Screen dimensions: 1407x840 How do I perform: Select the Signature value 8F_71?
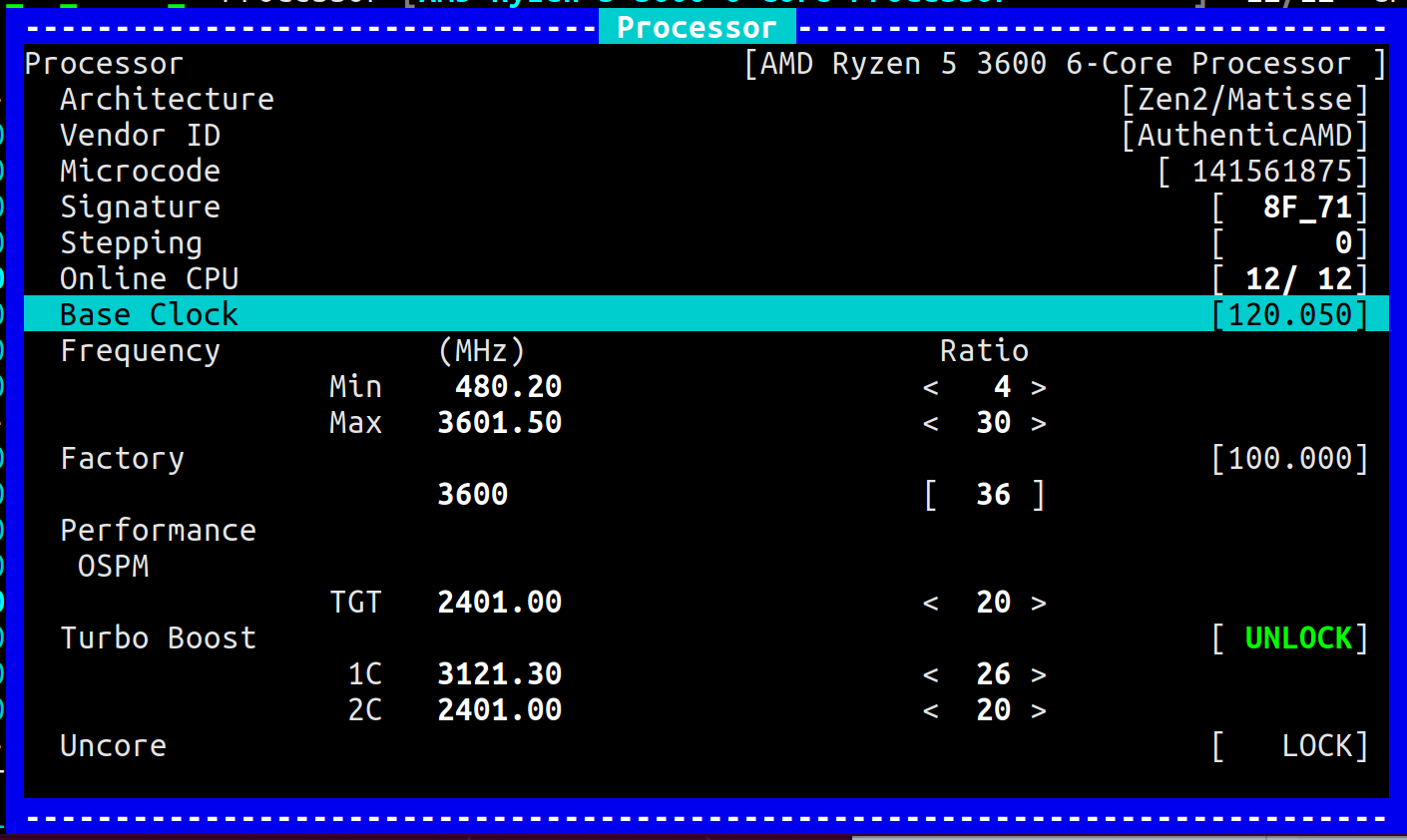click(1308, 207)
